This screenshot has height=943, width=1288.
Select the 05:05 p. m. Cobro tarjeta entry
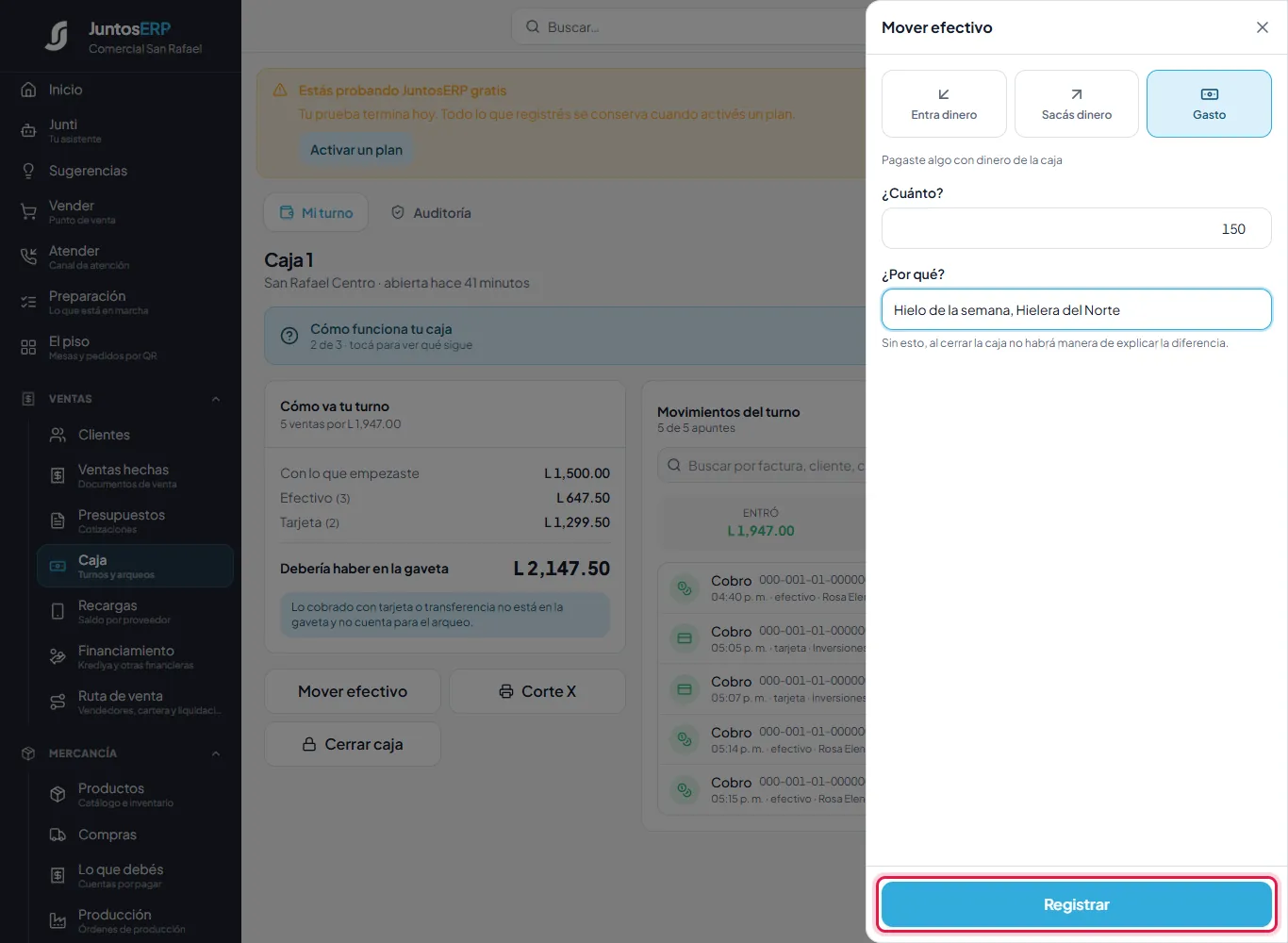[762, 638]
